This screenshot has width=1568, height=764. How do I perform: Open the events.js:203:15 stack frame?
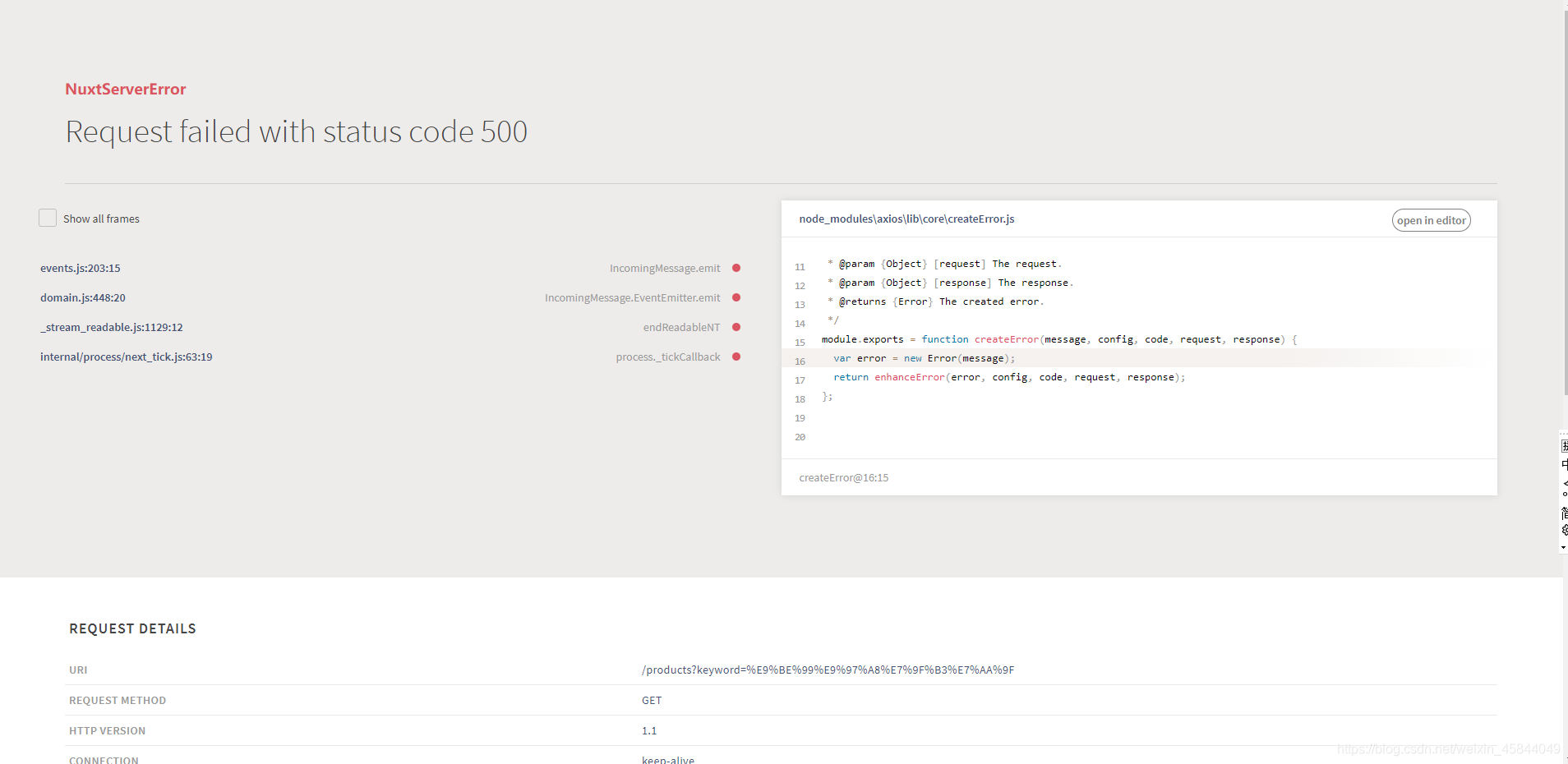pyautogui.click(x=81, y=268)
